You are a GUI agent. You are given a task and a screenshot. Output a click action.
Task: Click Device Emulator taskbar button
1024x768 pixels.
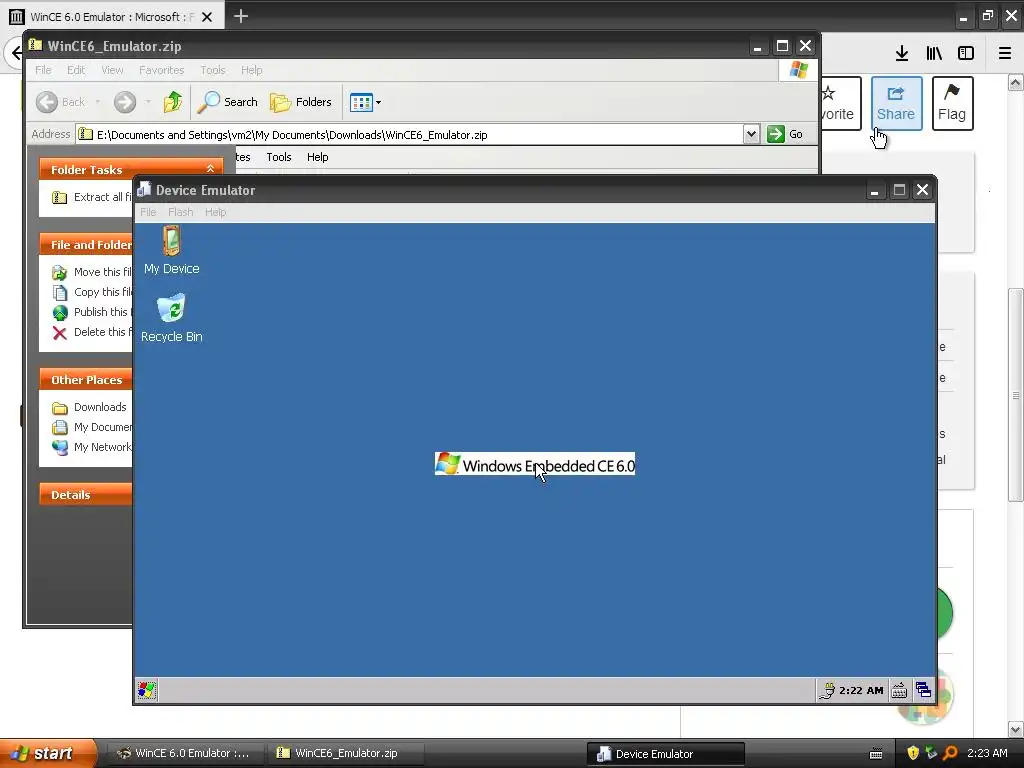pos(665,754)
